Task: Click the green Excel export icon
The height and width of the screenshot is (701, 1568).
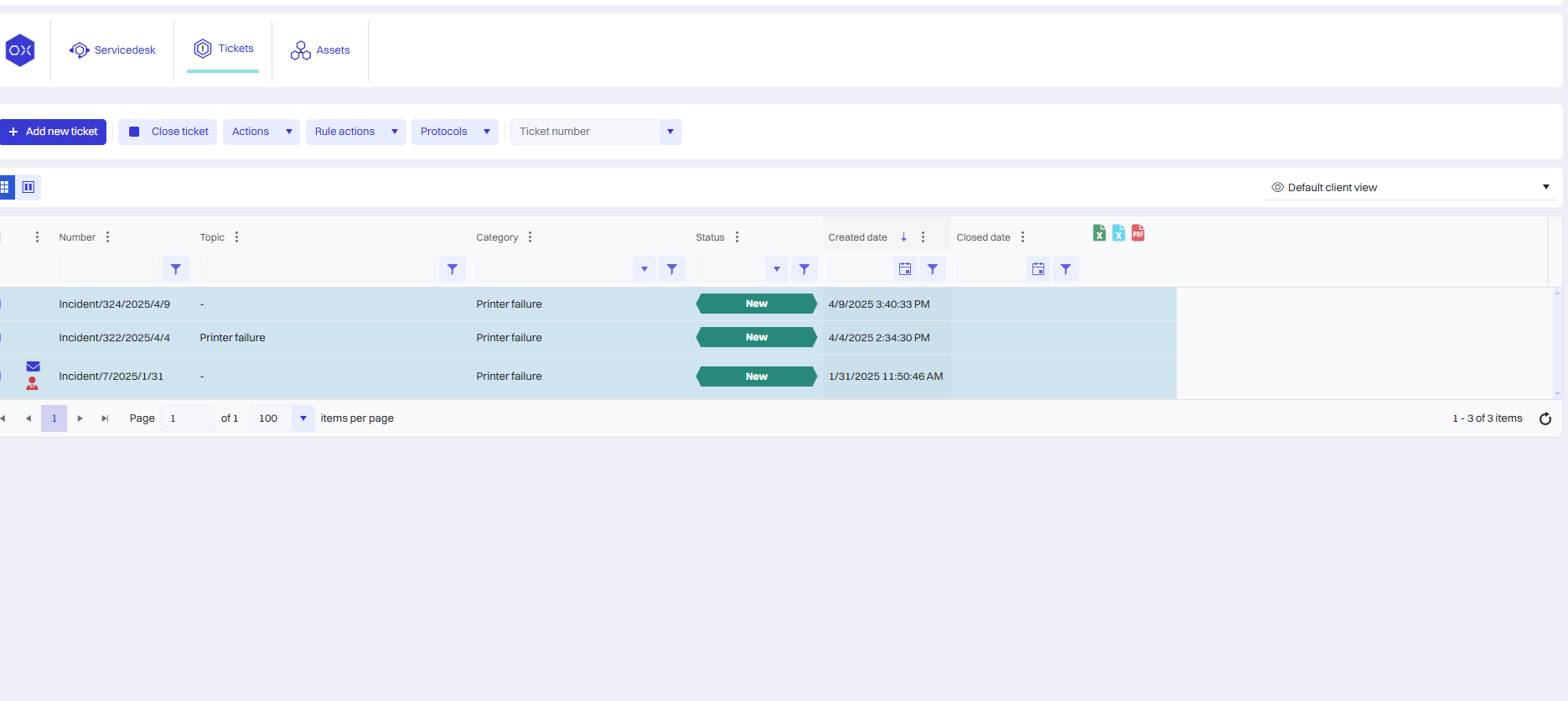Action: (x=1099, y=233)
